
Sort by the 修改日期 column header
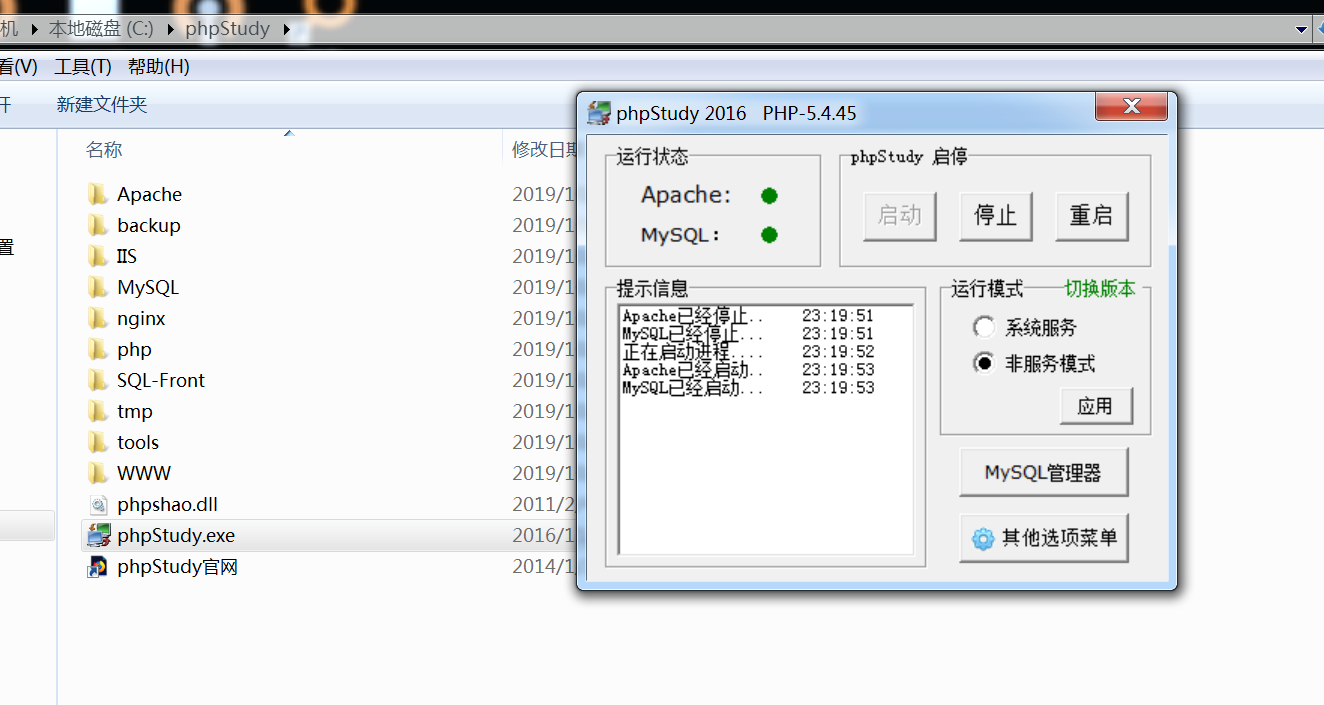click(545, 150)
